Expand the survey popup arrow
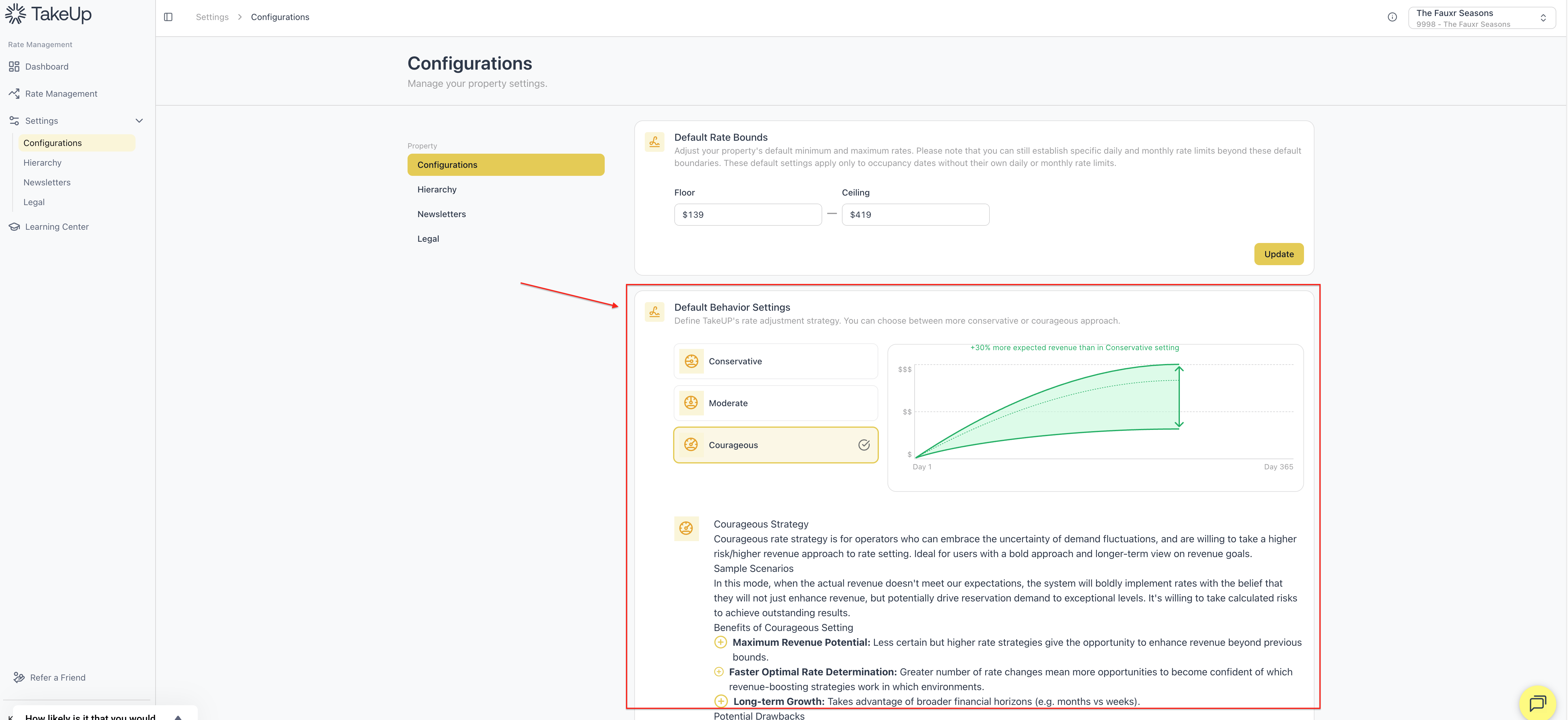 tap(178, 717)
